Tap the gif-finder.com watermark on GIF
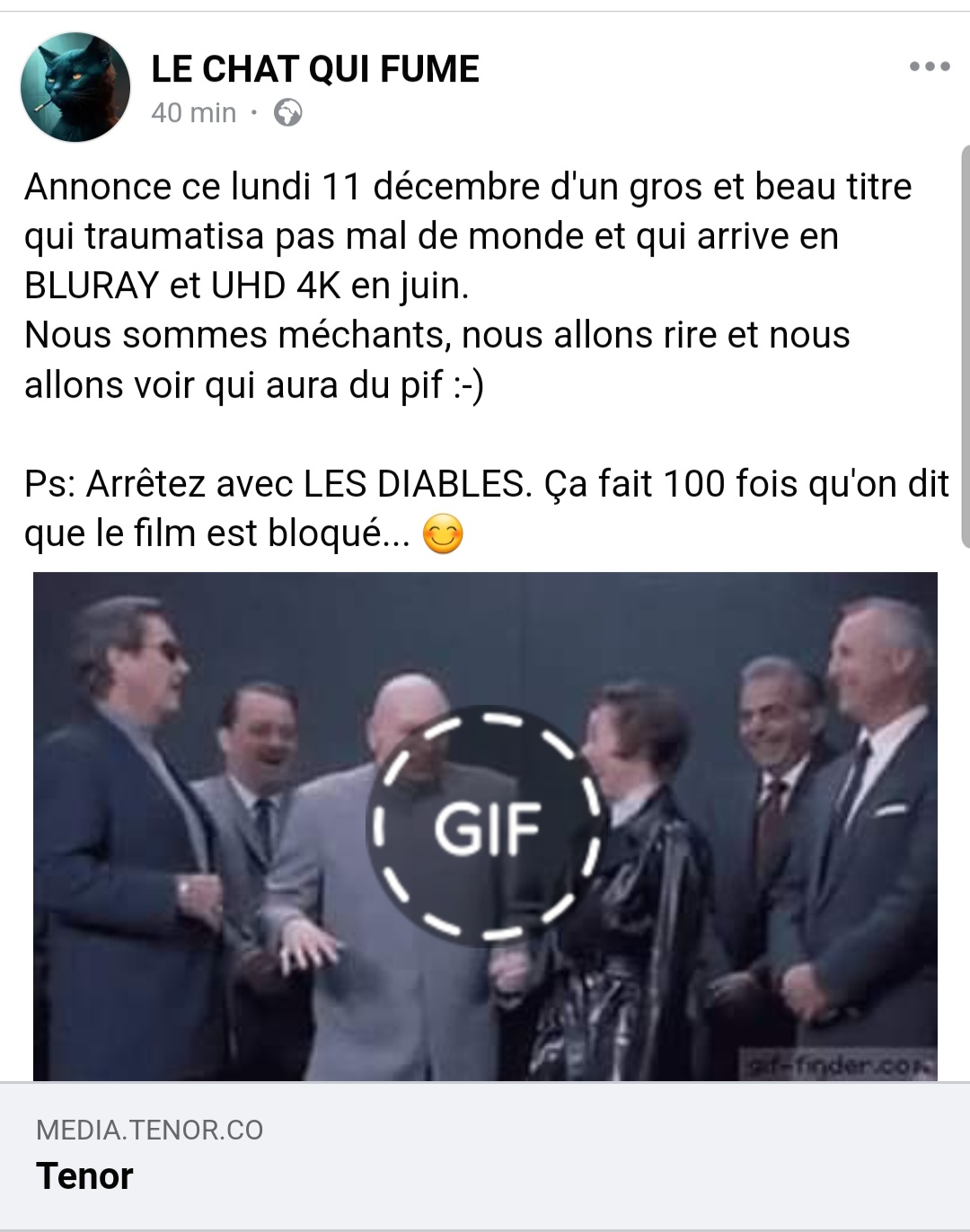 pos(841,1064)
